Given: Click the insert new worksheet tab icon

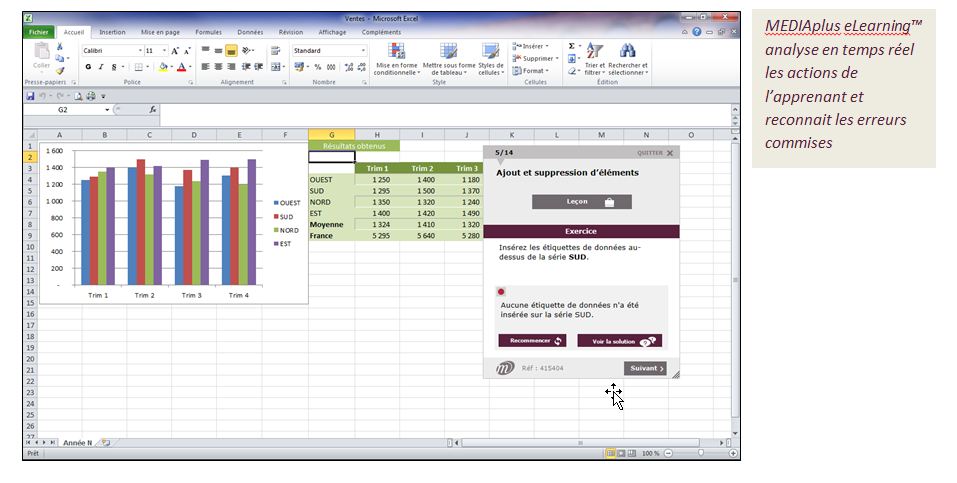Looking at the screenshot, I should (106, 443).
